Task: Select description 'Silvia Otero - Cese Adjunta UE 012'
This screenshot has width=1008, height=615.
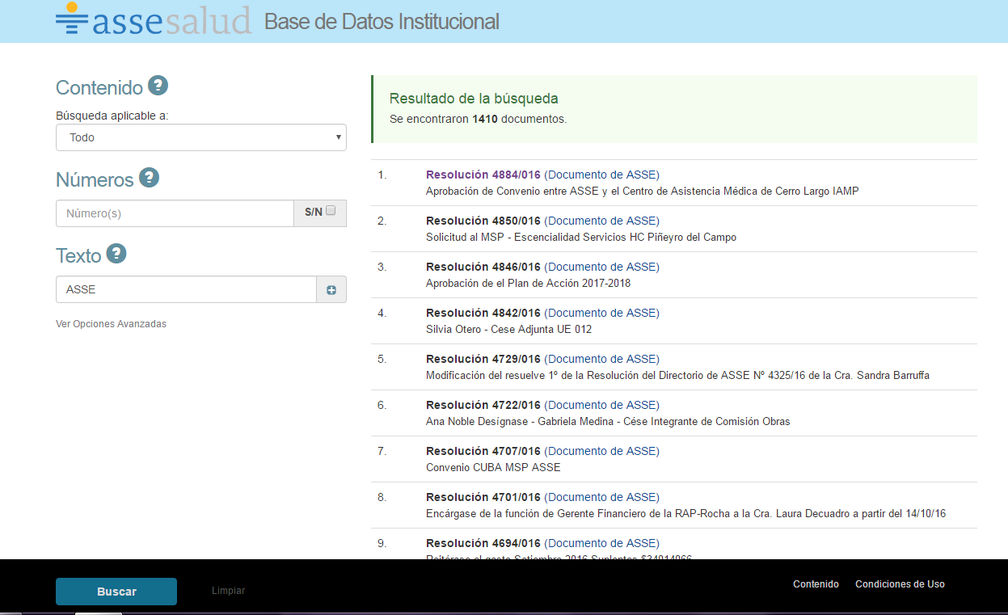Action: coord(508,330)
